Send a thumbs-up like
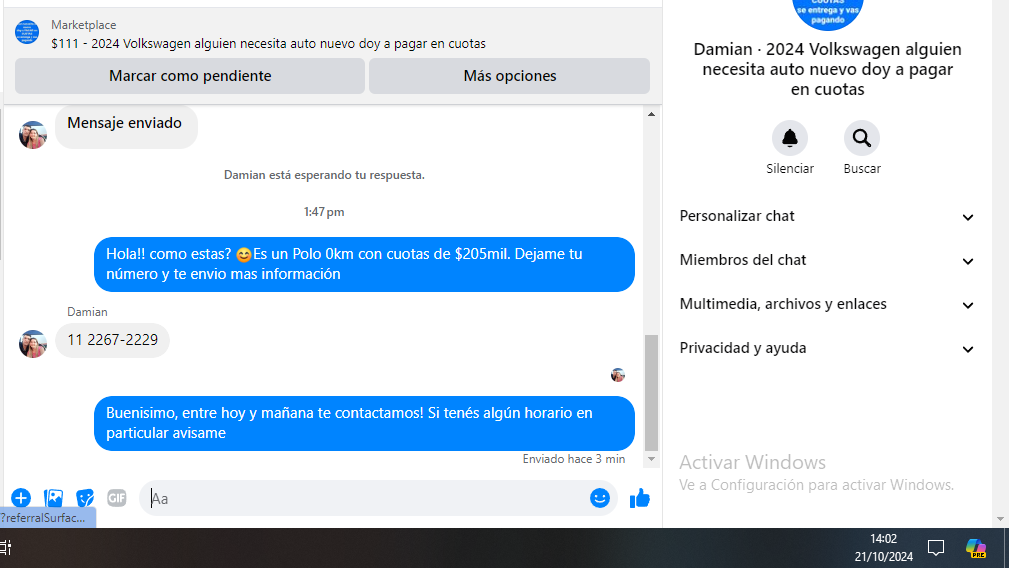 coord(640,498)
